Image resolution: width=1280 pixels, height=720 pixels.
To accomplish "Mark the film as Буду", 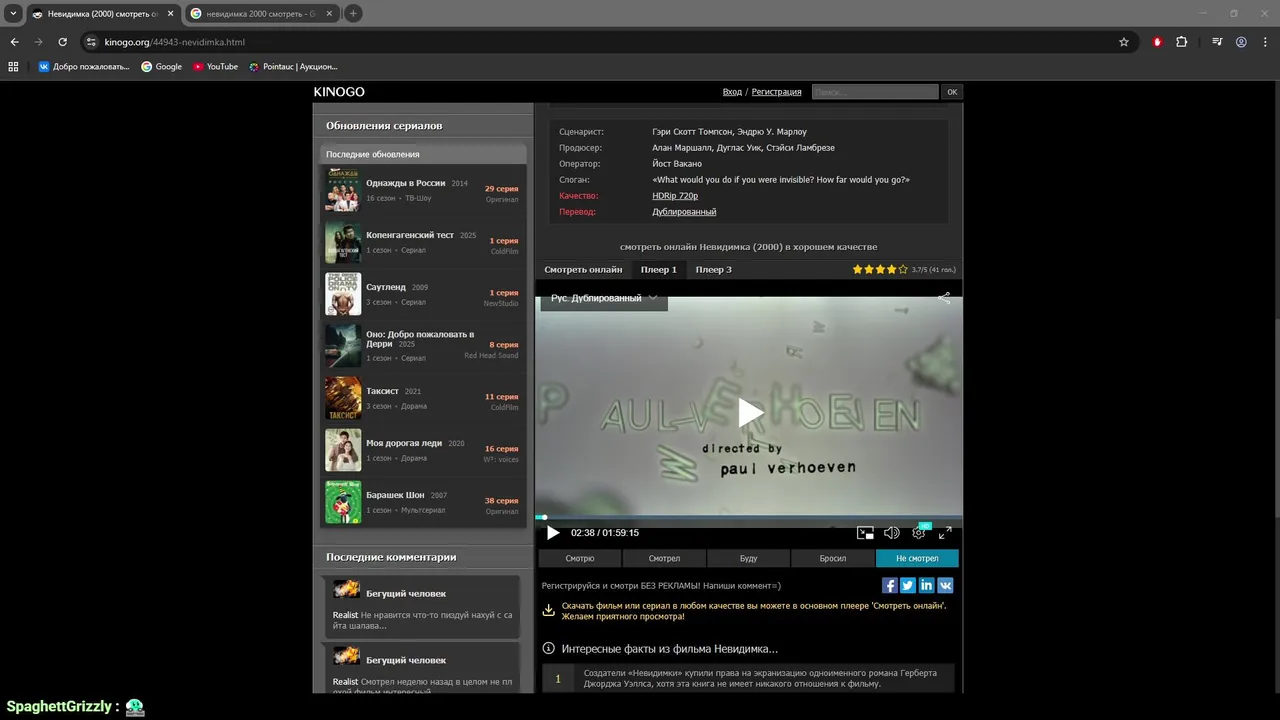I will click(748, 559).
